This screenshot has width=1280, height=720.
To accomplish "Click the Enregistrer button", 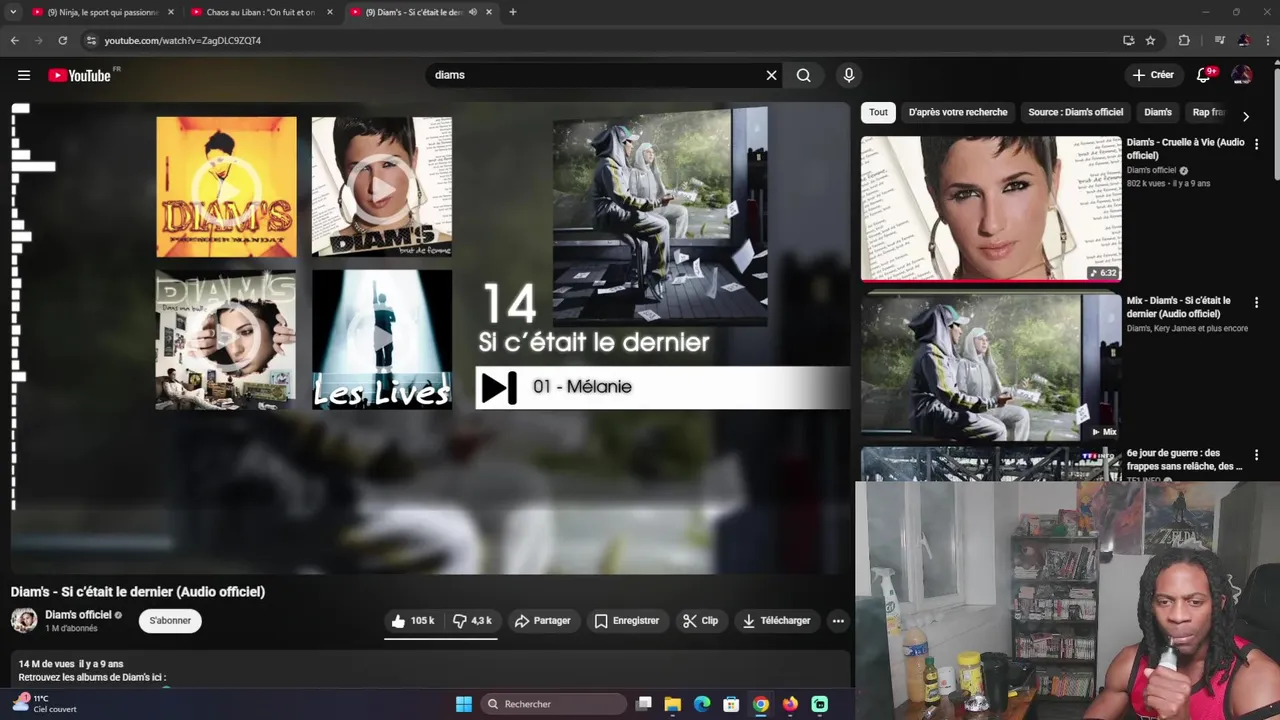I will pyautogui.click(x=626, y=621).
